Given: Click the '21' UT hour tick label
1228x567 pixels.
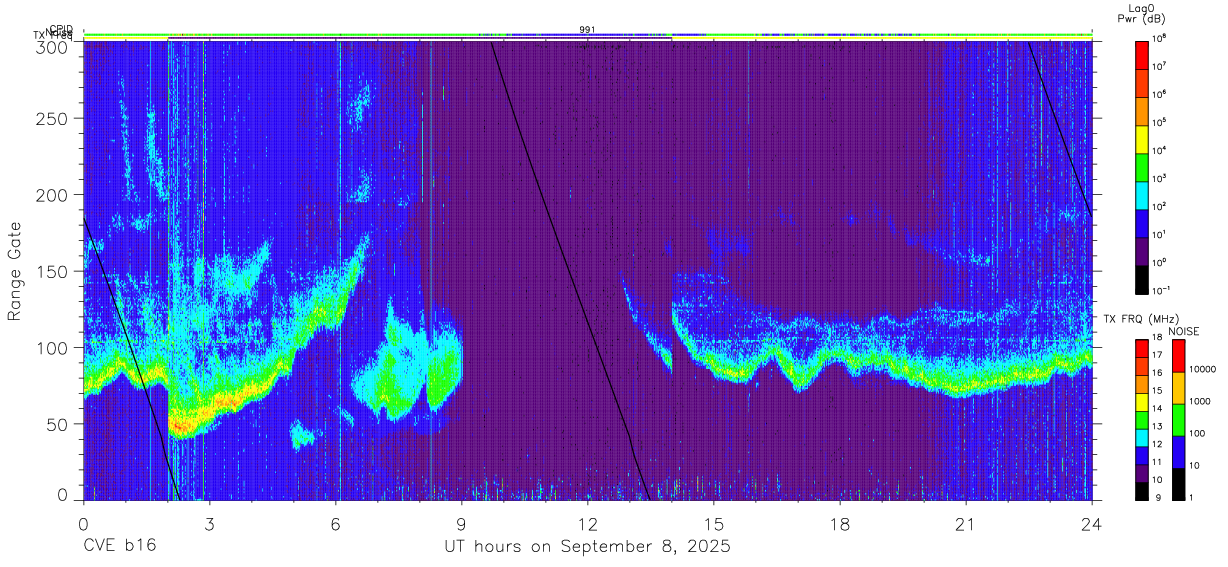Looking at the screenshot, I should click(x=966, y=523).
